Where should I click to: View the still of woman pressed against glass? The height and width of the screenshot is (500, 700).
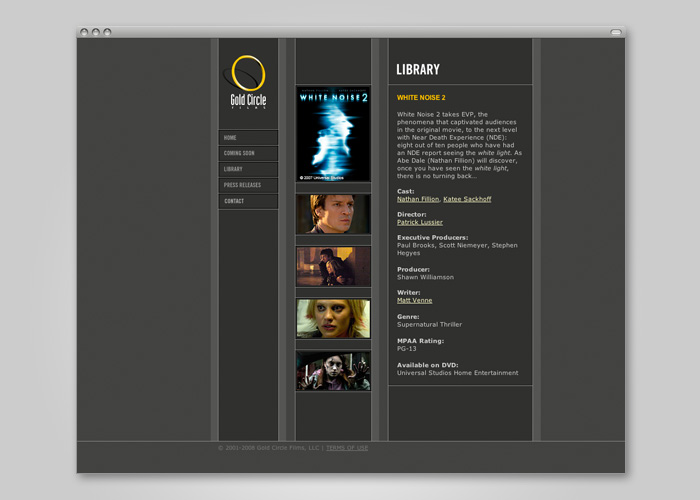tap(333, 371)
